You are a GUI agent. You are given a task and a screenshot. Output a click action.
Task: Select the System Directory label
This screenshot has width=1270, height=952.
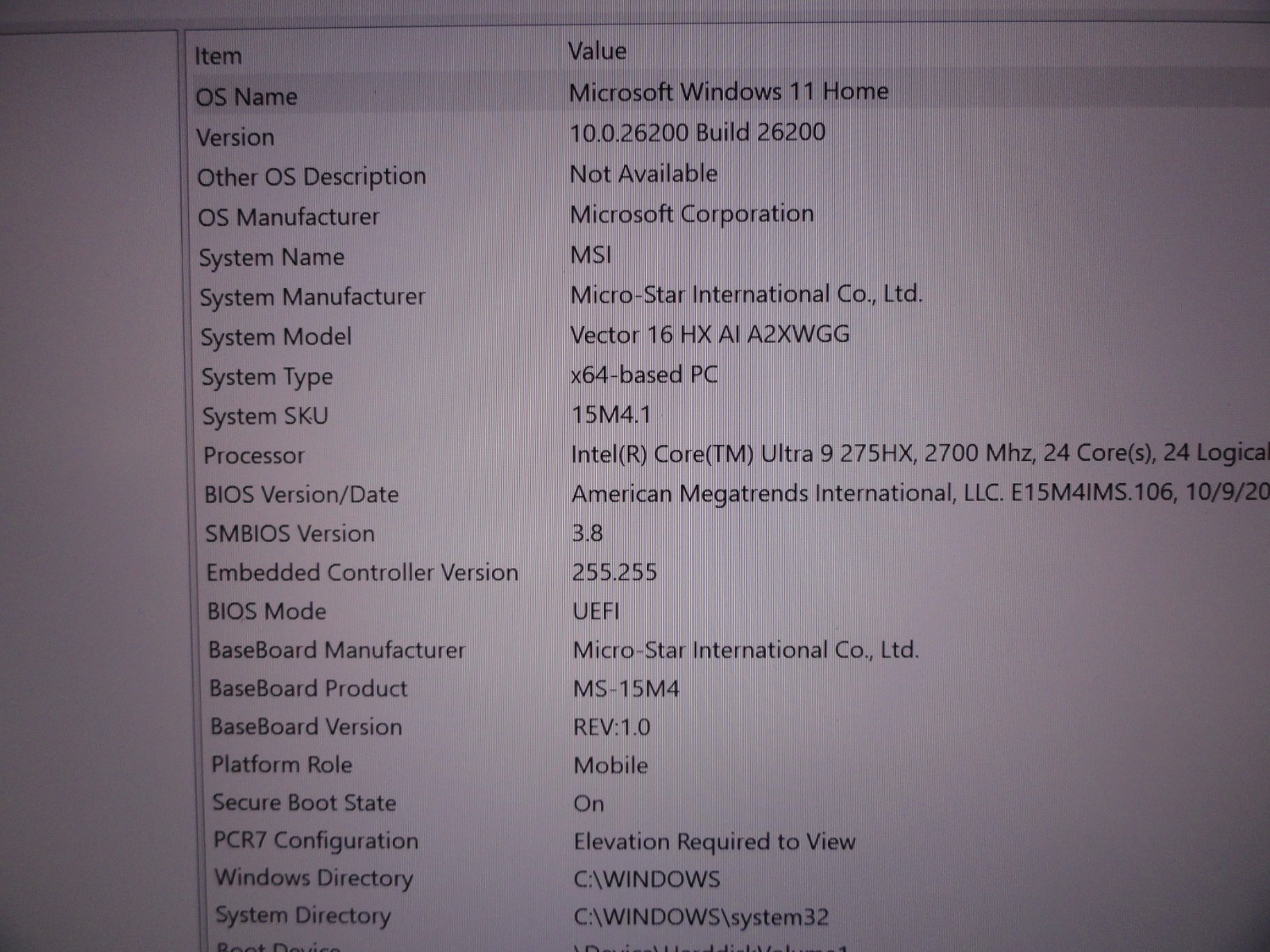click(x=303, y=916)
